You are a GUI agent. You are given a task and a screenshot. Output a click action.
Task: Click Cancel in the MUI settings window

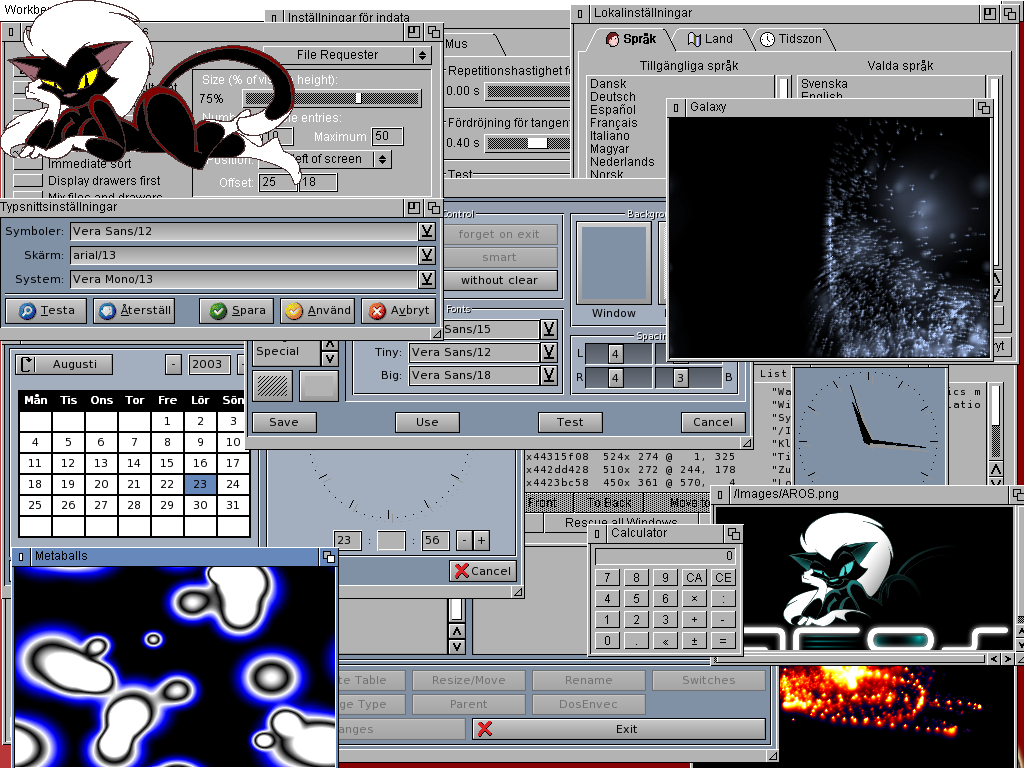(712, 422)
